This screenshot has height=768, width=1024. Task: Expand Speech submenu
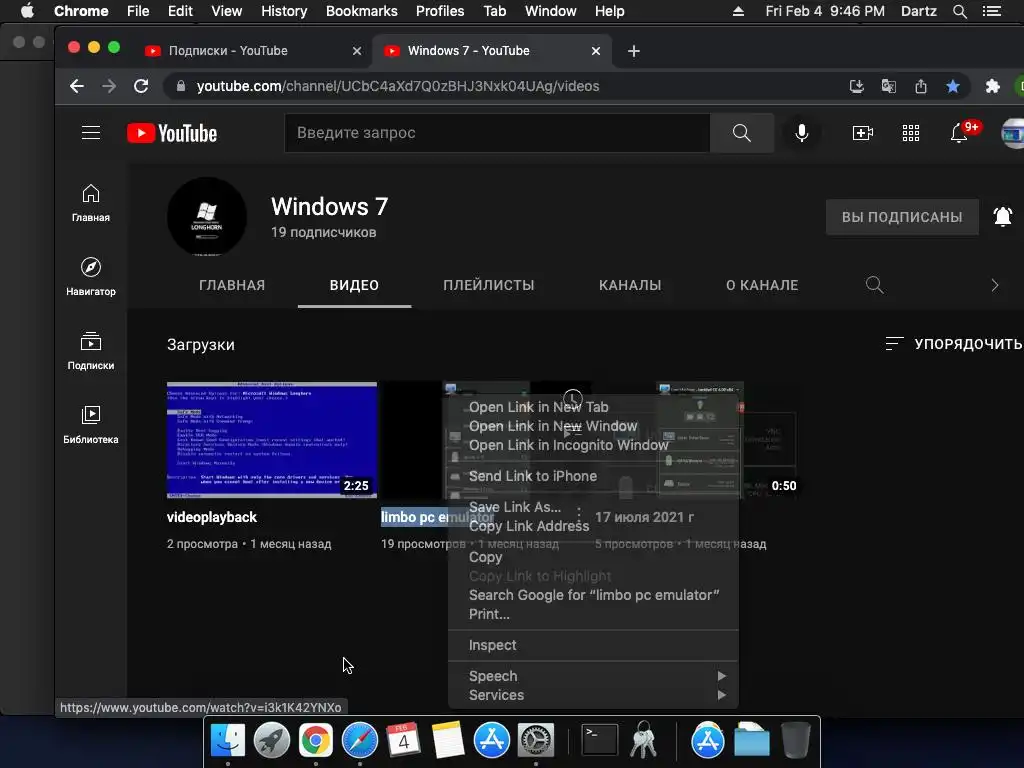pyautogui.click(x=593, y=676)
